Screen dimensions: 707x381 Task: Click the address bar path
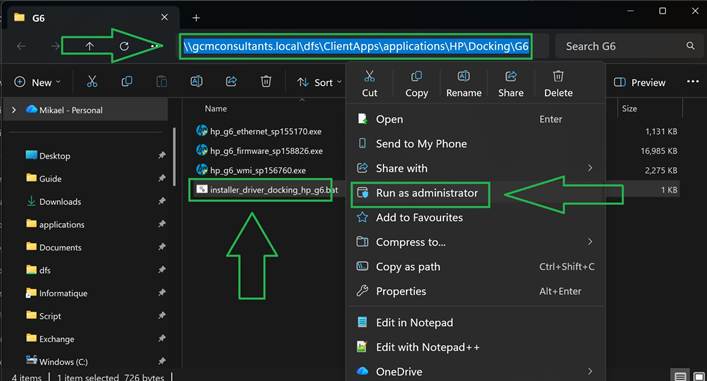[x=356, y=46]
